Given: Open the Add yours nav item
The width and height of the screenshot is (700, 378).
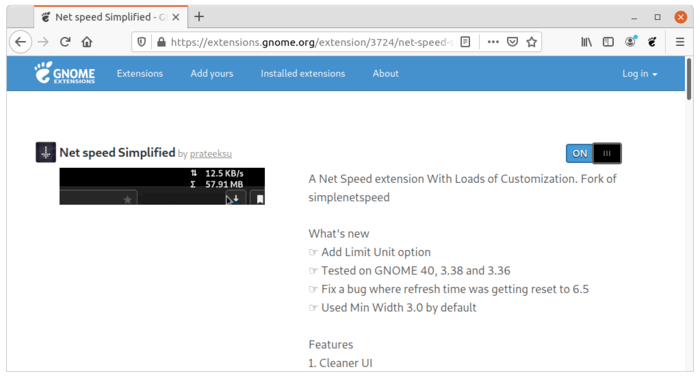Looking at the screenshot, I should point(212,74).
